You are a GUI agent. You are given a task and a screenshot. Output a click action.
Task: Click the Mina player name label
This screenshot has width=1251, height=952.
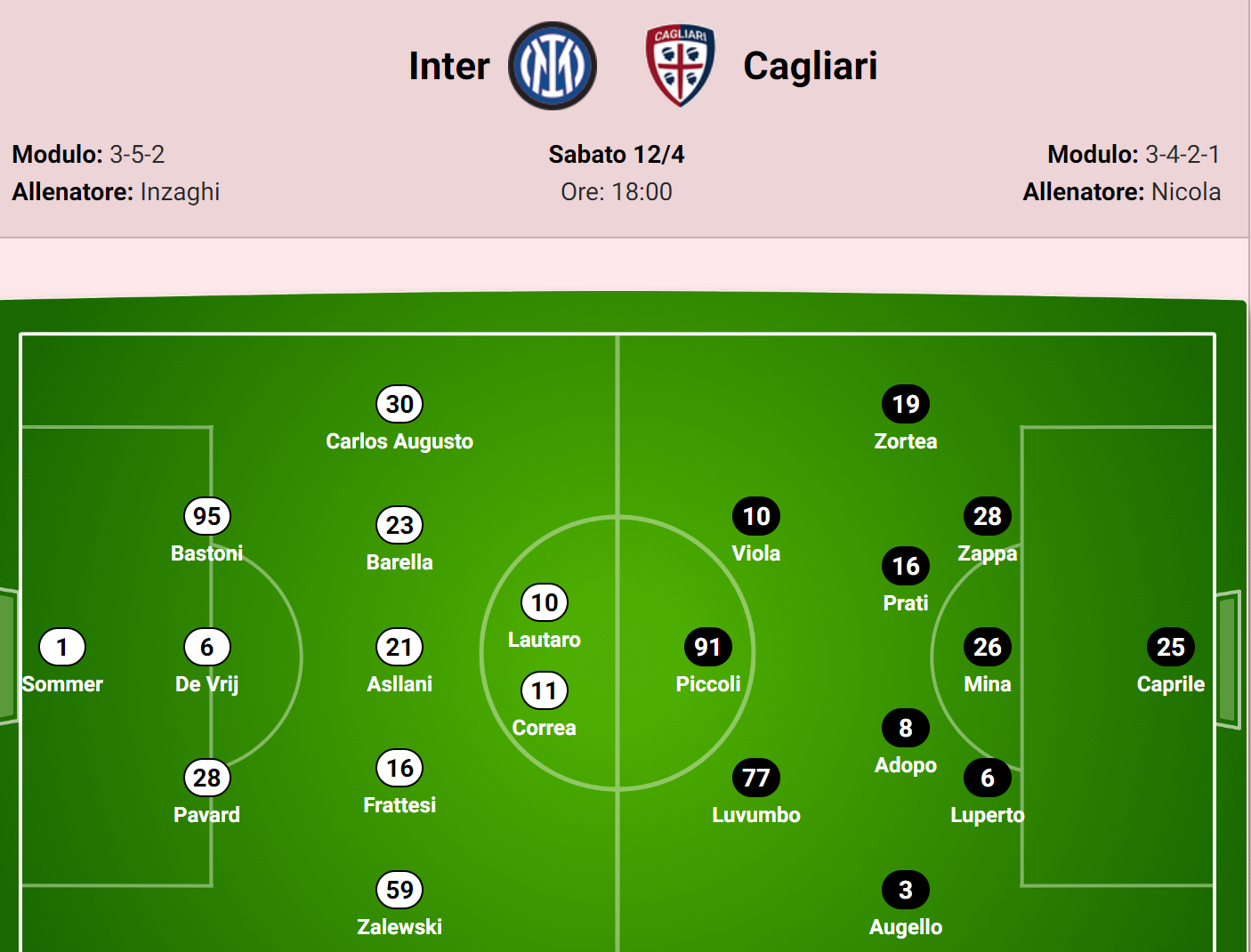coord(988,684)
